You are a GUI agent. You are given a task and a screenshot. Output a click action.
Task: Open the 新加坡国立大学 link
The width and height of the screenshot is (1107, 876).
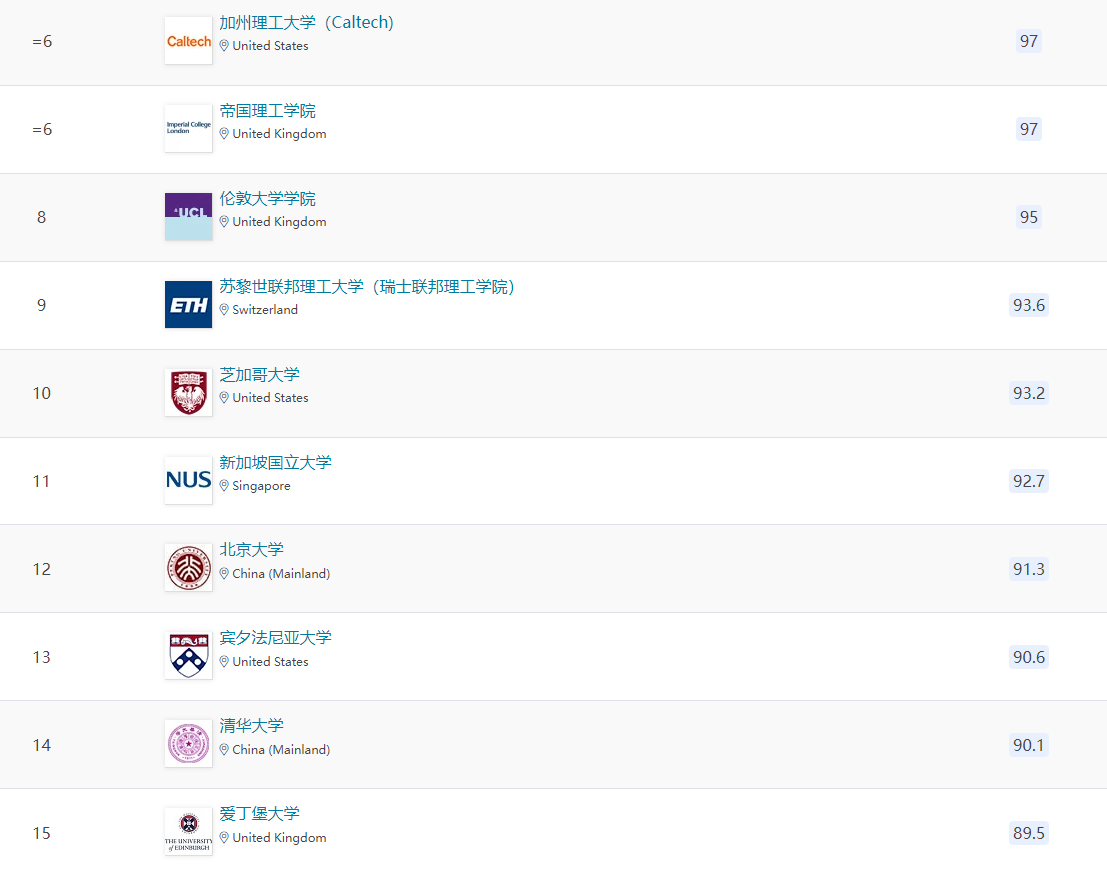coord(275,462)
